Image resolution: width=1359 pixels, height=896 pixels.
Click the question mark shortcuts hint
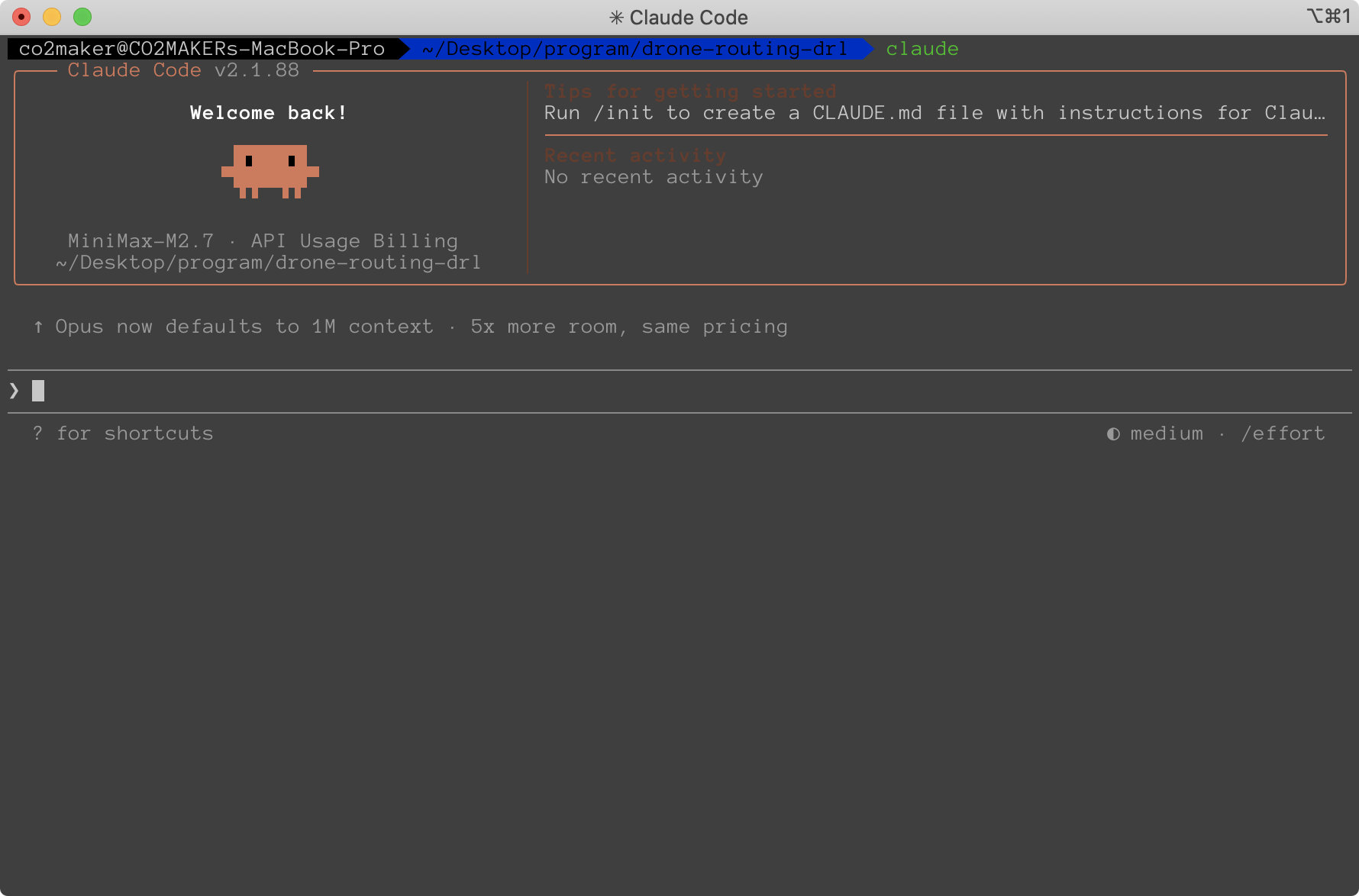pyautogui.click(x=37, y=433)
